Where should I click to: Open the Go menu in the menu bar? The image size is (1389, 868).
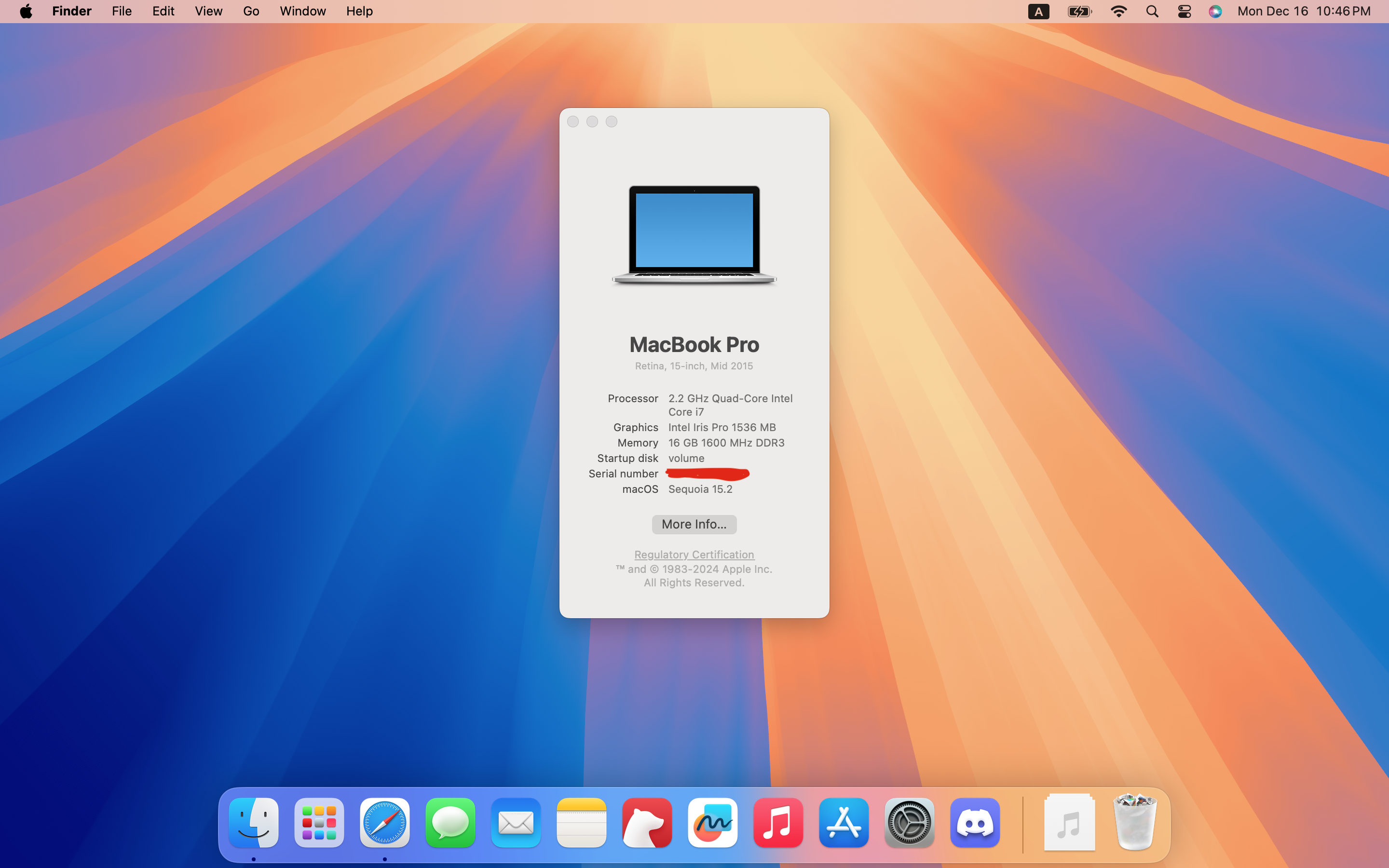click(251, 11)
